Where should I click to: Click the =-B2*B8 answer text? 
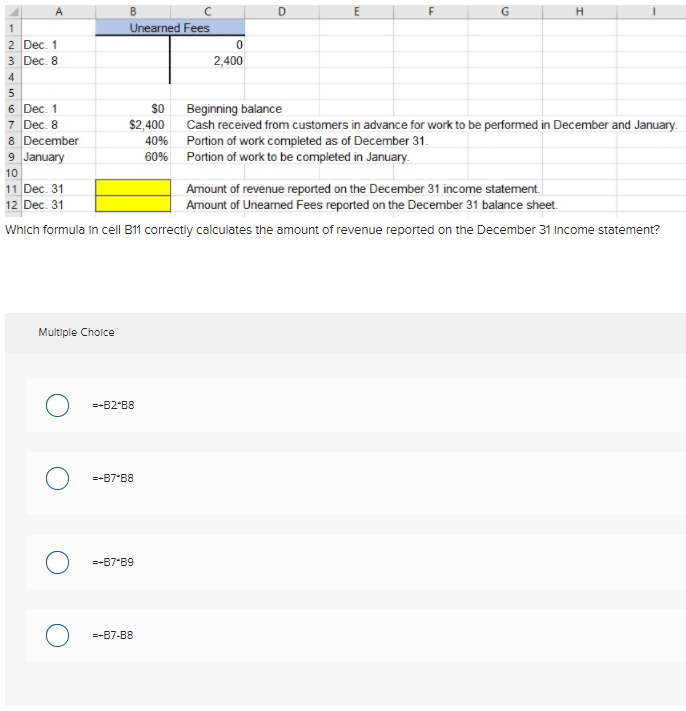tap(113, 405)
